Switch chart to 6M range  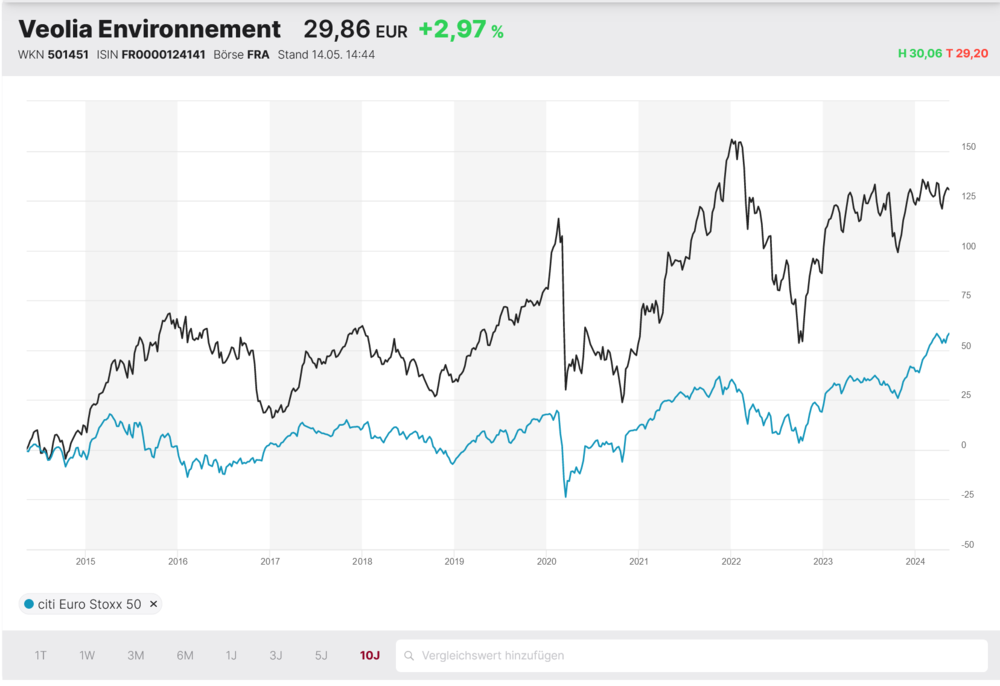click(185, 655)
